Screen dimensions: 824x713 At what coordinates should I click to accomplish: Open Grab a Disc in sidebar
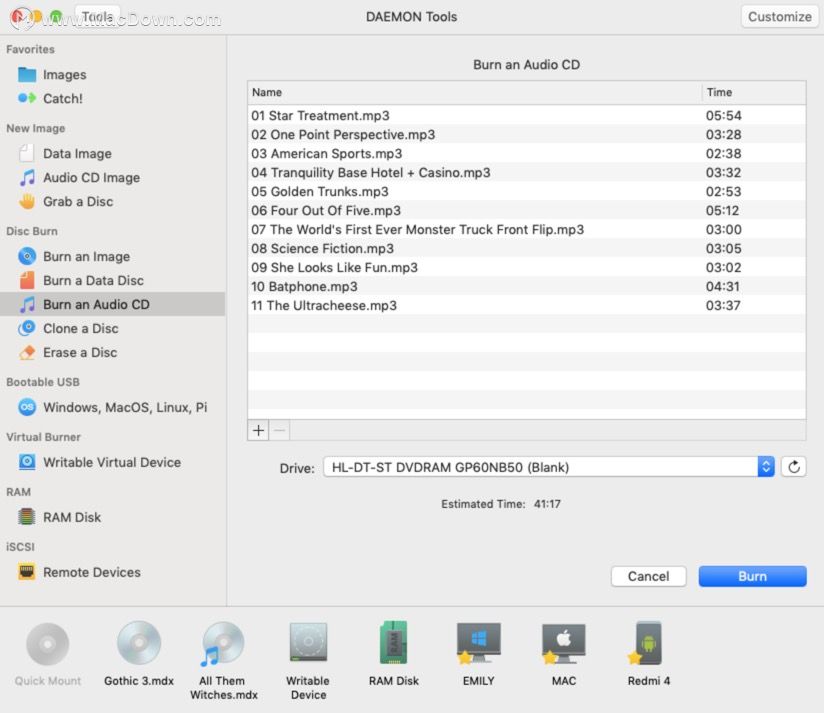[78, 201]
